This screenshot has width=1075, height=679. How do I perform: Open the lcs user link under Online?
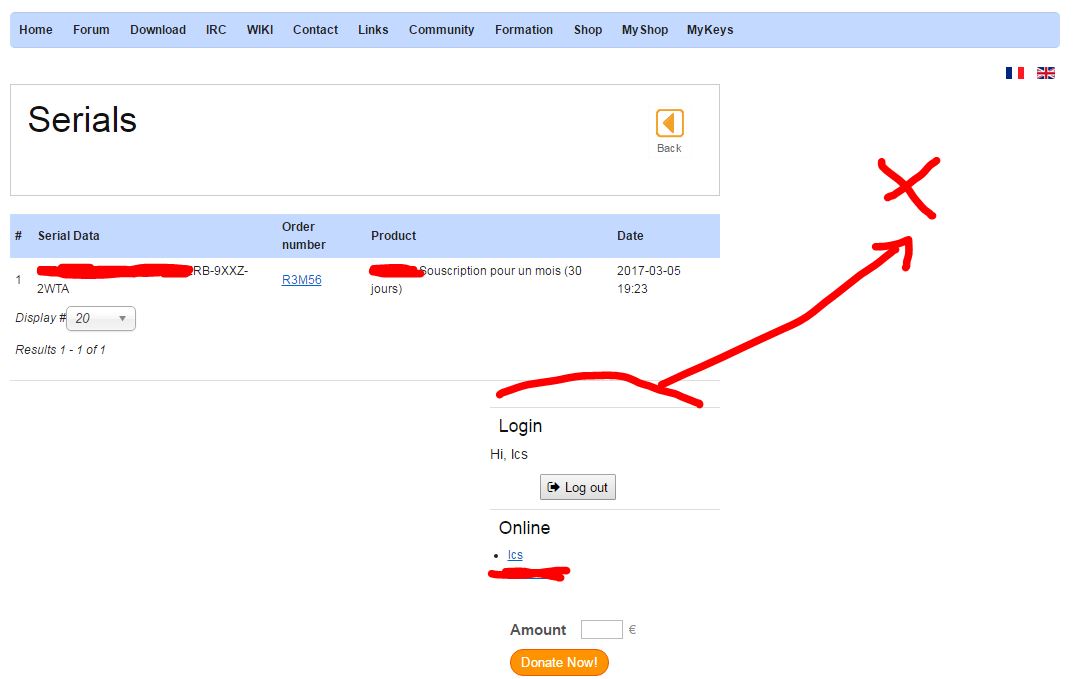(515, 555)
